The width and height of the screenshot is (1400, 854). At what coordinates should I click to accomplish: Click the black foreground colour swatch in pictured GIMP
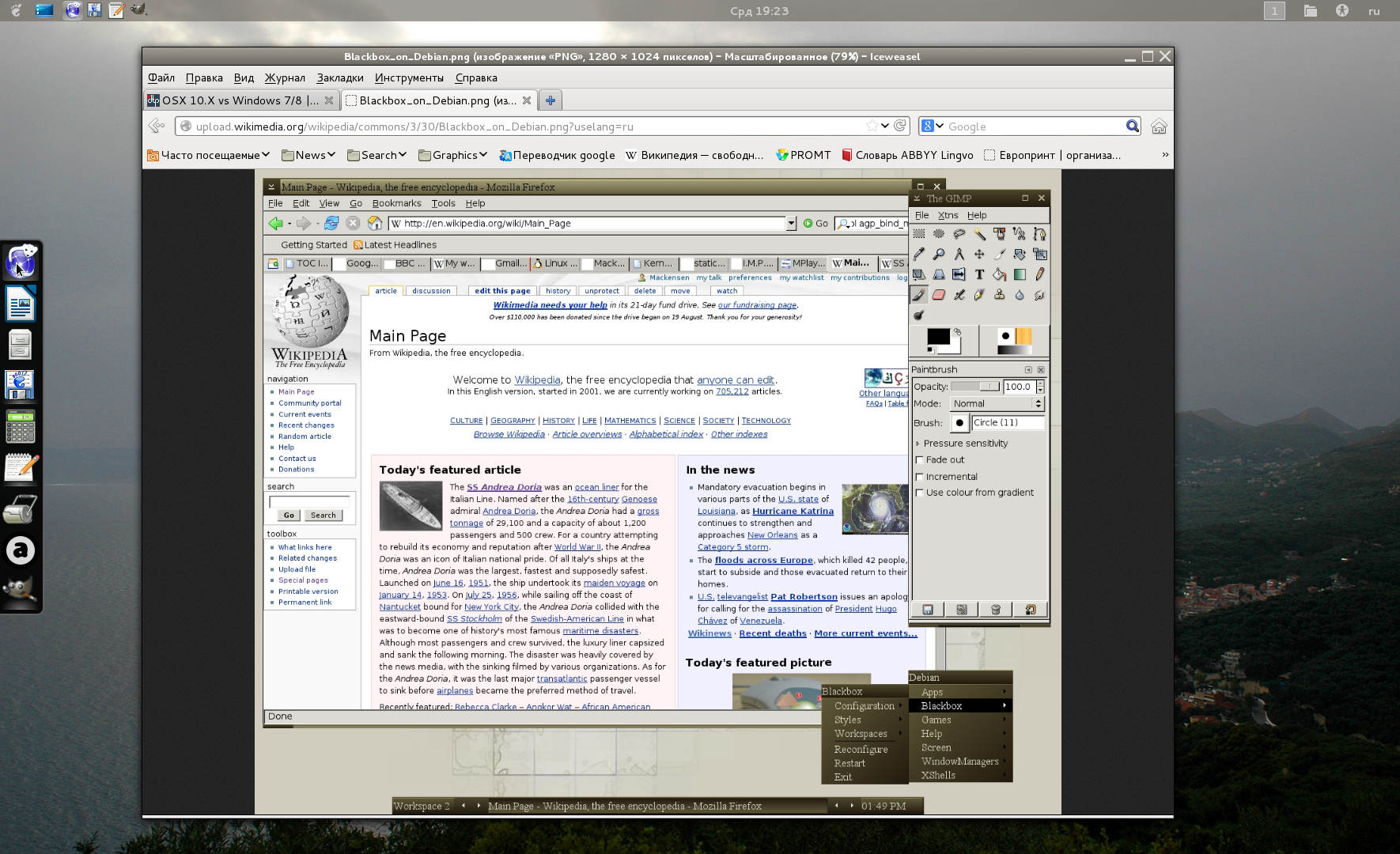[x=938, y=337]
